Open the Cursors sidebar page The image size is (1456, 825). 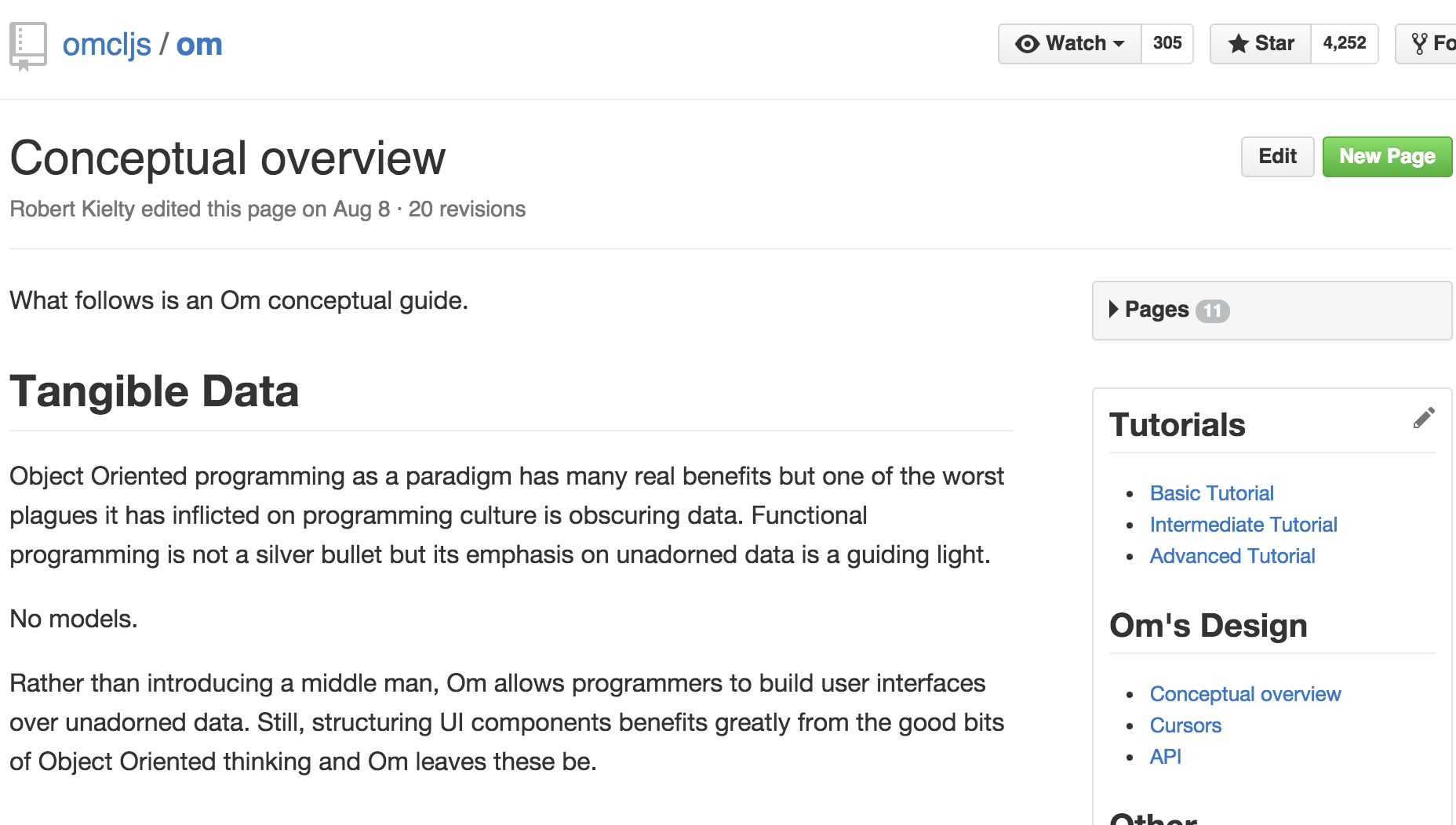1185,725
